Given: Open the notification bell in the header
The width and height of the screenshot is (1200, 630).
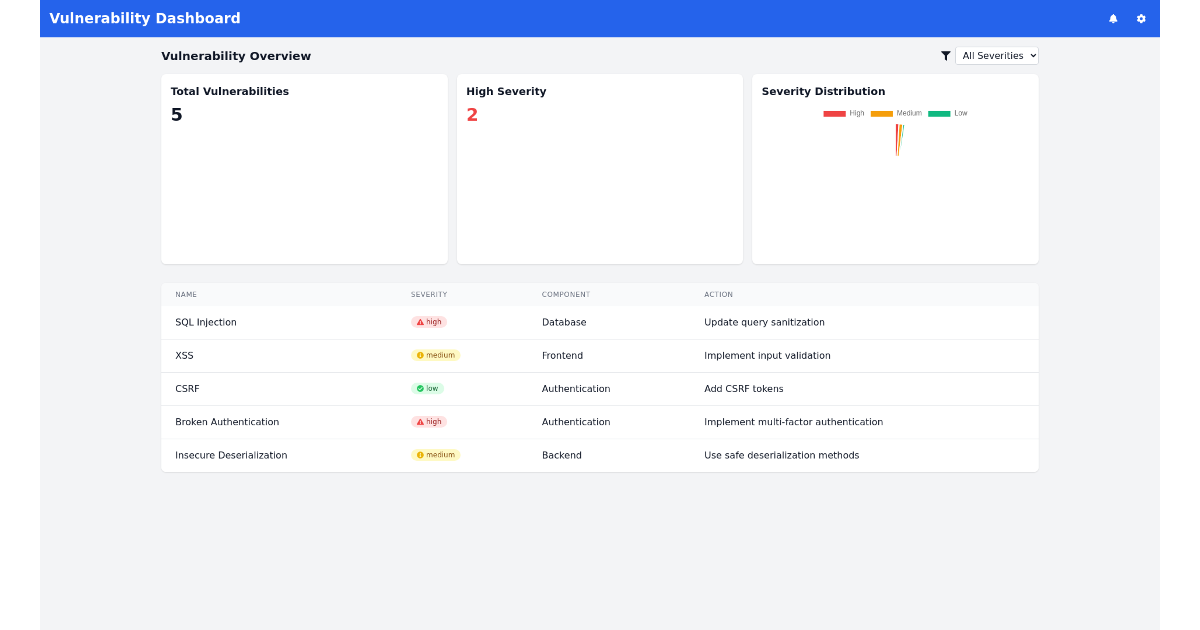Looking at the screenshot, I should point(1113,18).
